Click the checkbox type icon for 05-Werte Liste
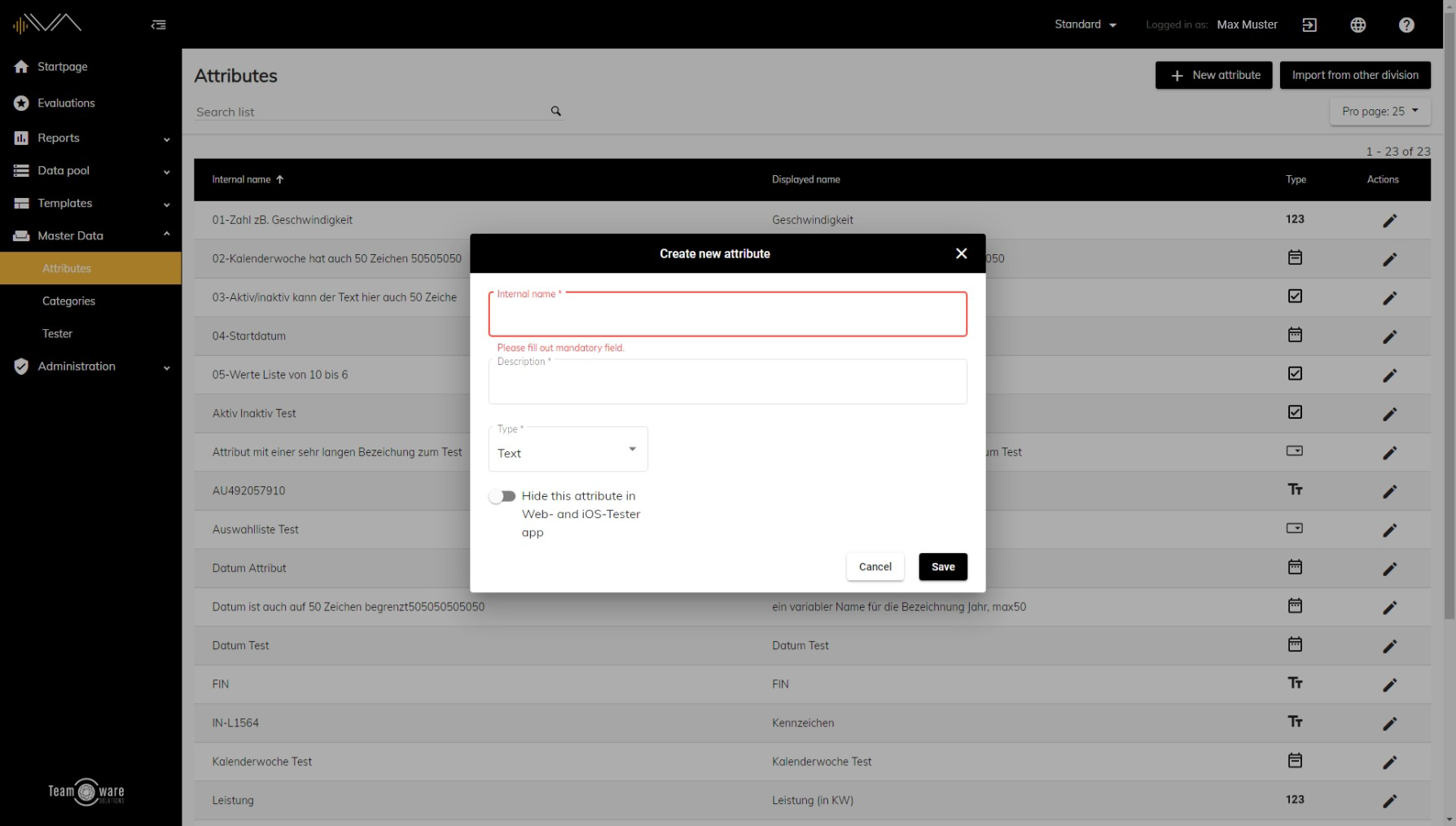1456x826 pixels. pos(1295,373)
